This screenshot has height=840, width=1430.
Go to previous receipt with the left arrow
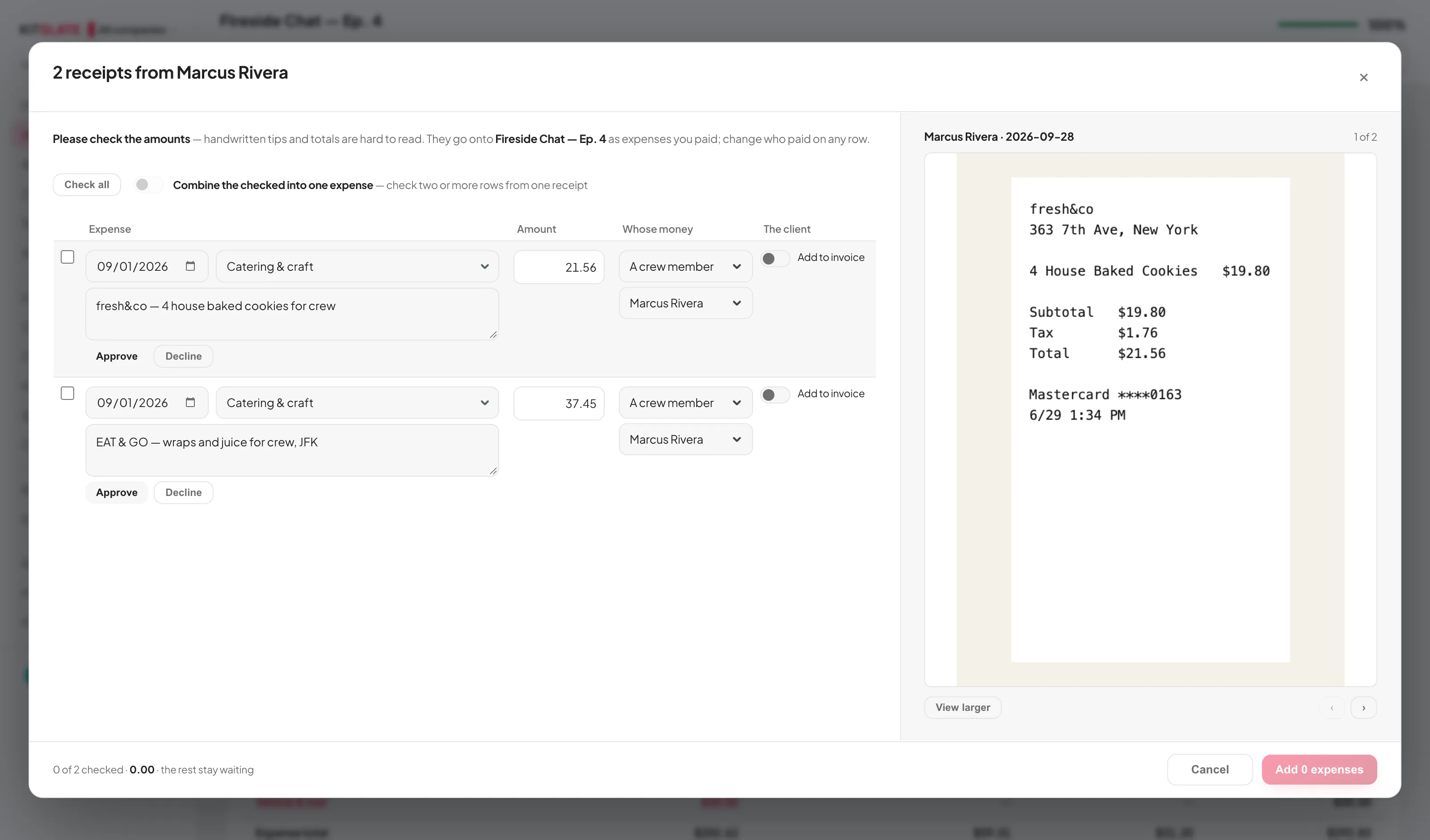1332,707
